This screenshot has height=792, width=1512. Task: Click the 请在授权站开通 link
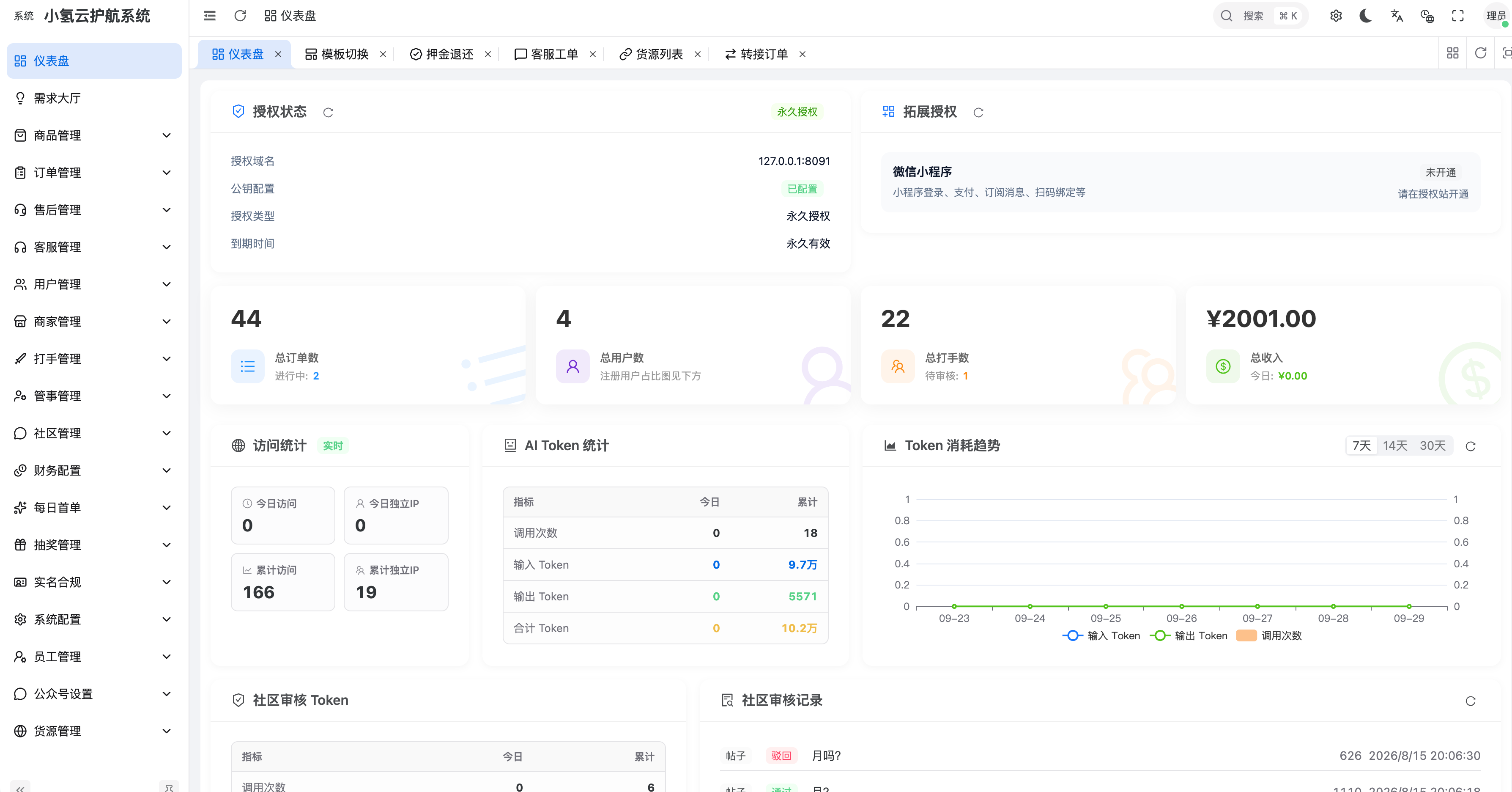(1433, 194)
